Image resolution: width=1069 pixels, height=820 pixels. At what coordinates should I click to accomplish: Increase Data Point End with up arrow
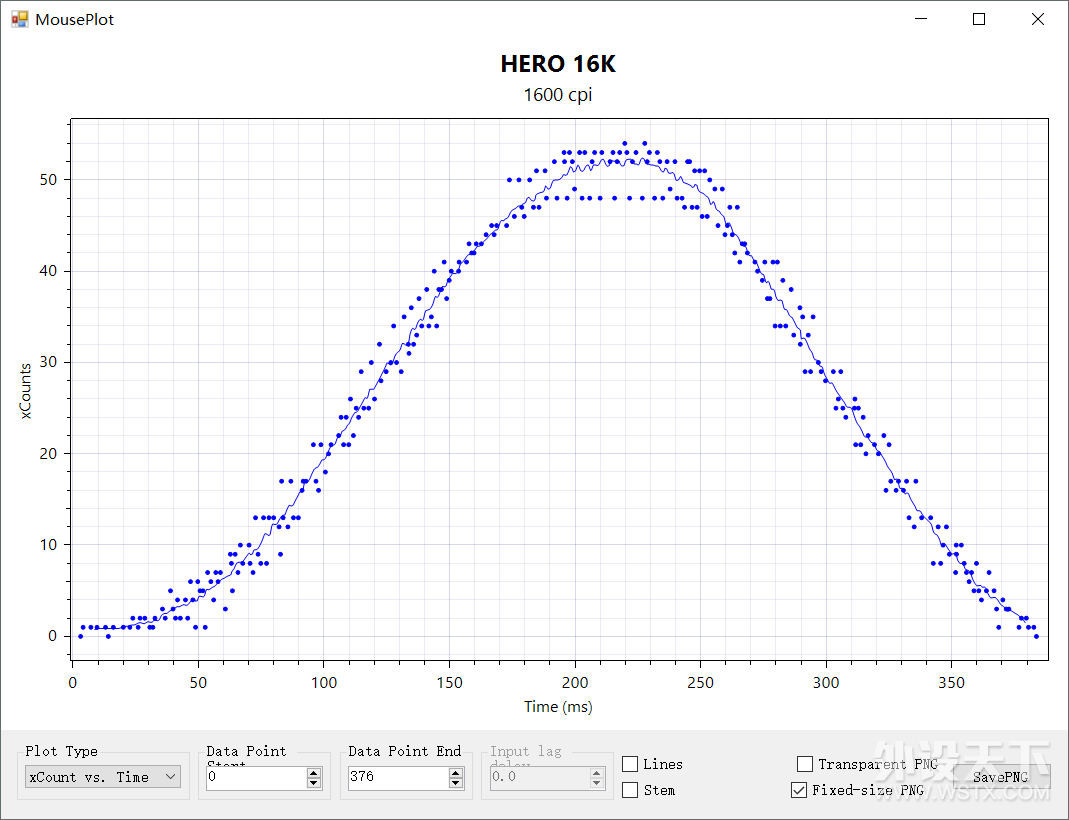click(456, 772)
